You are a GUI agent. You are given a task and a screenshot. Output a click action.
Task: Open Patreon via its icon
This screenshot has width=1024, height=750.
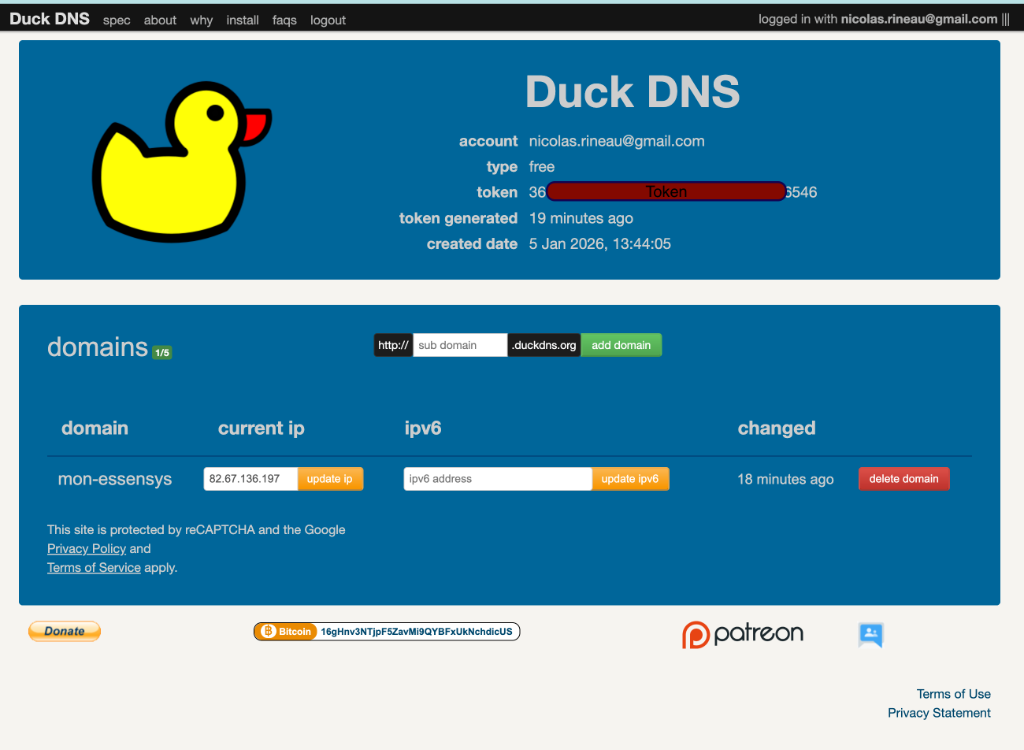click(742, 634)
